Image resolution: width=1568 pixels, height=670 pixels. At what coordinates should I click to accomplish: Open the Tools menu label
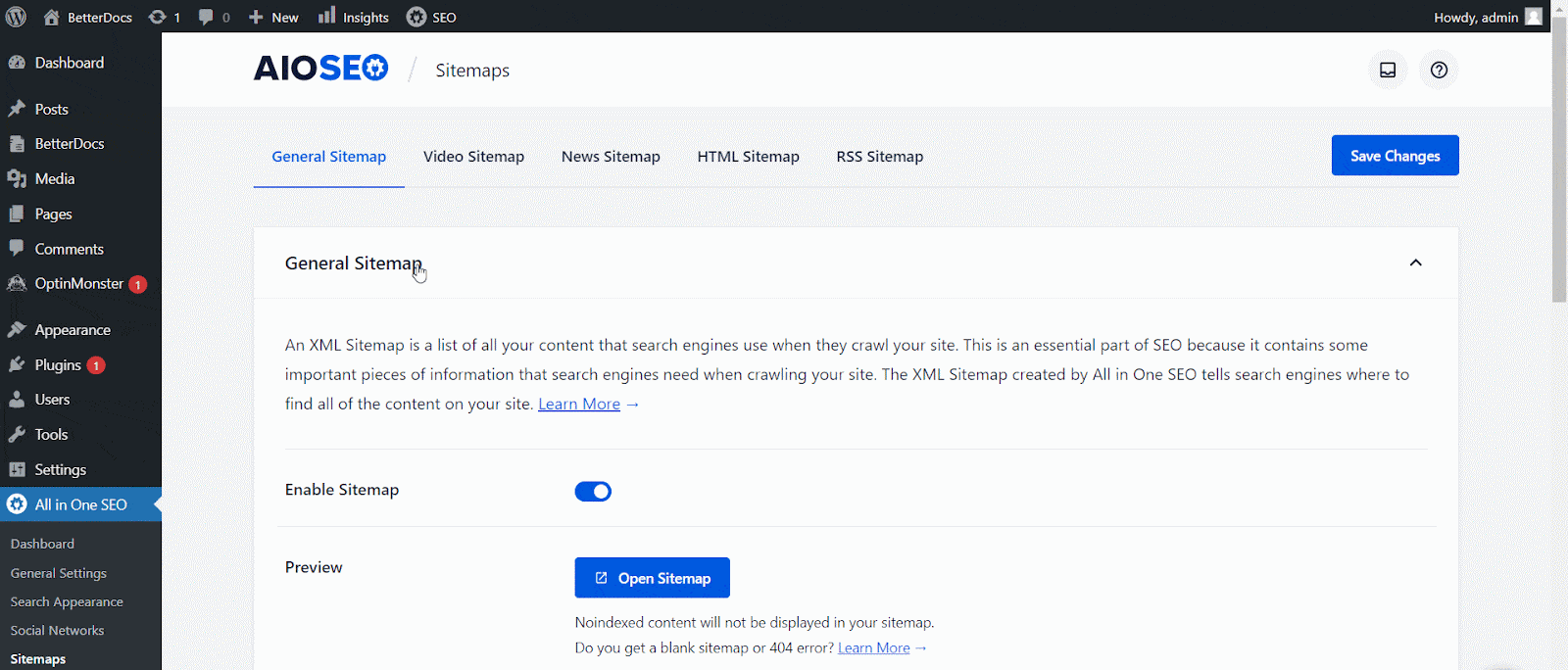pos(51,435)
